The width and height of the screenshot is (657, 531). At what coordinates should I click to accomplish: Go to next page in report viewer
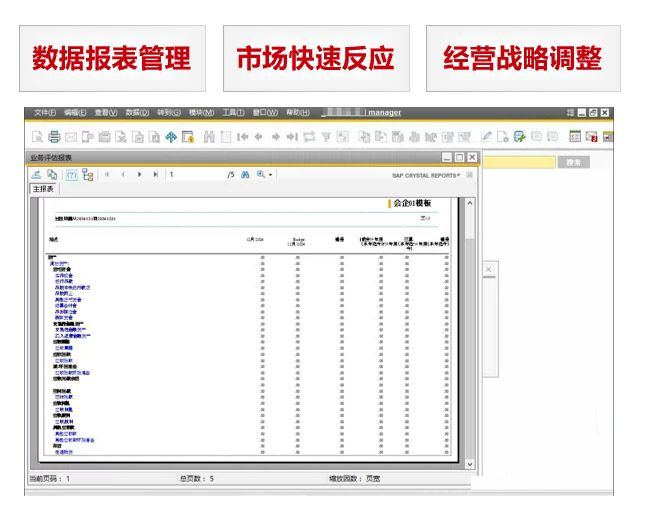coord(139,174)
